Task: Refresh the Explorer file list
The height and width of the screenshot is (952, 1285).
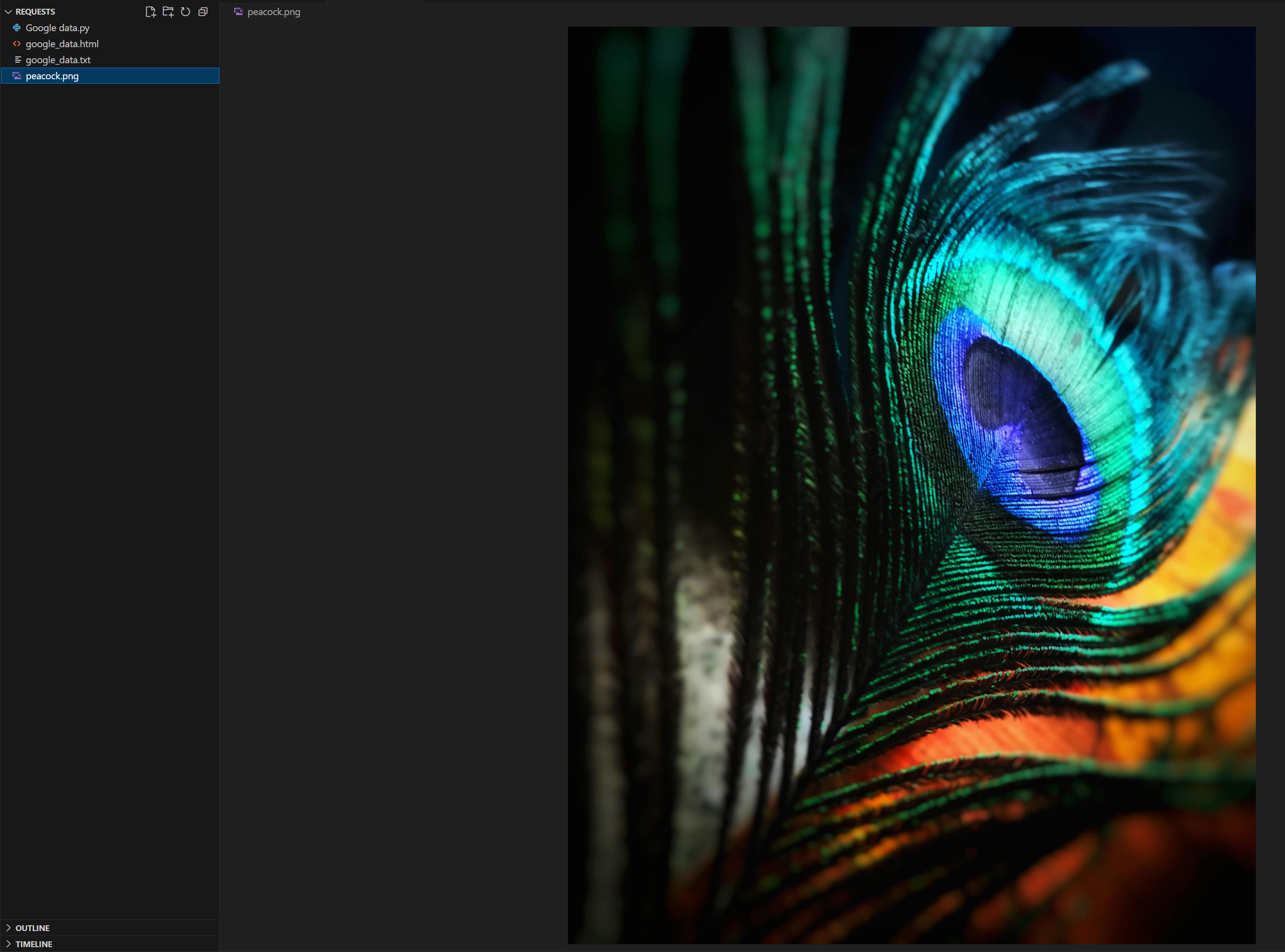Action: tap(186, 12)
